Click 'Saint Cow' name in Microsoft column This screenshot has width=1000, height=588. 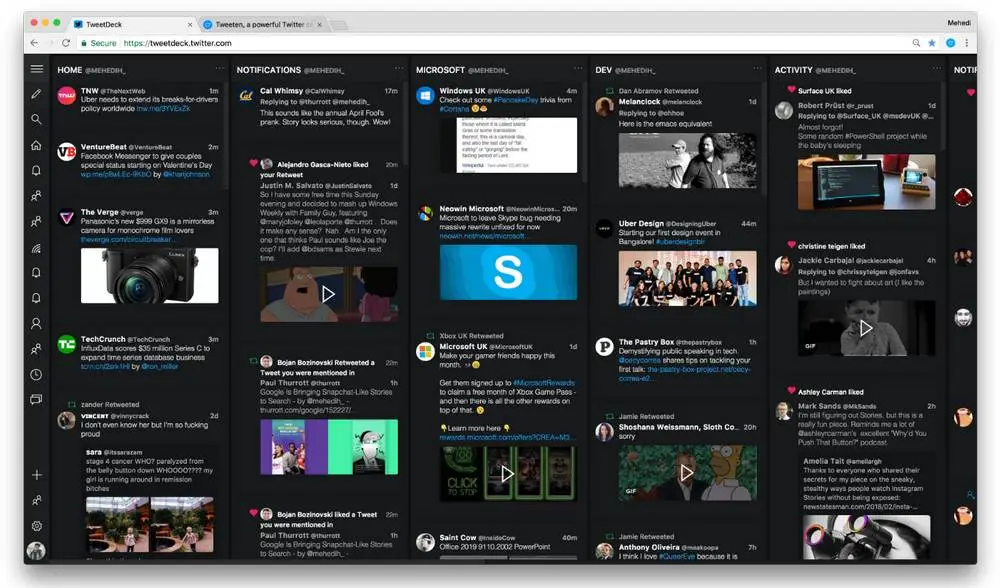click(457, 538)
